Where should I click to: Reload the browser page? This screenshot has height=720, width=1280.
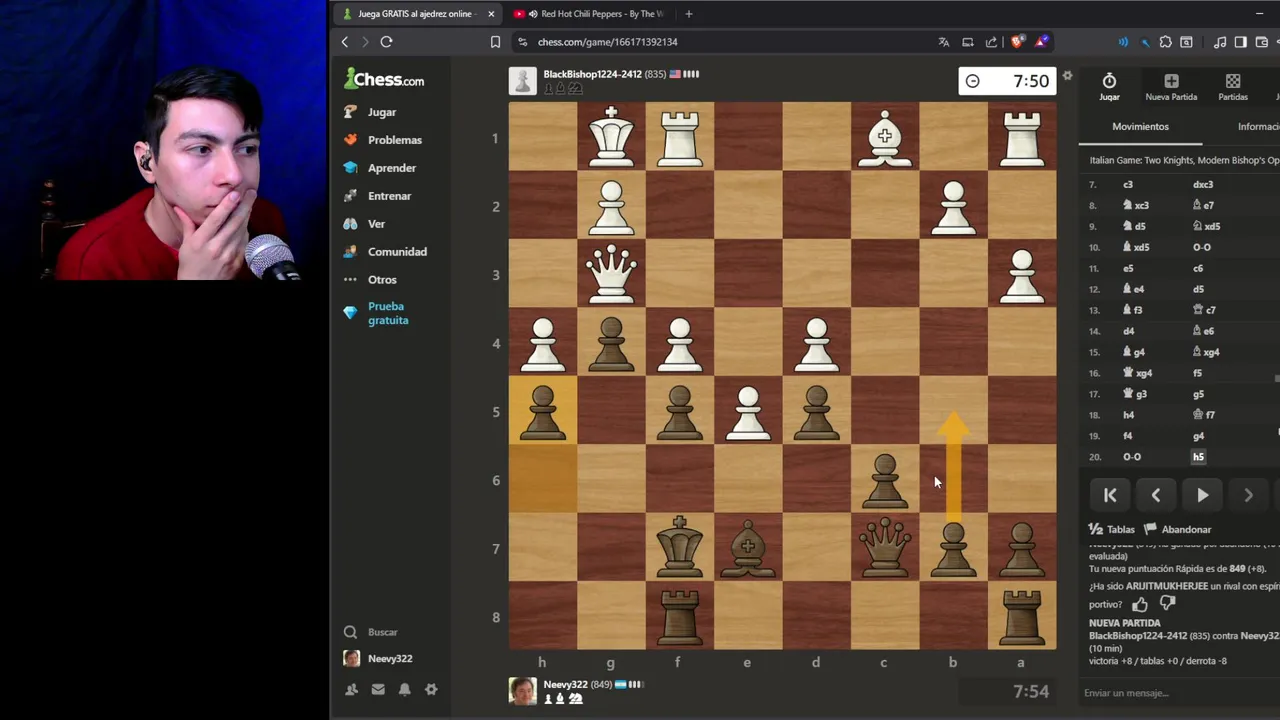[x=386, y=42]
